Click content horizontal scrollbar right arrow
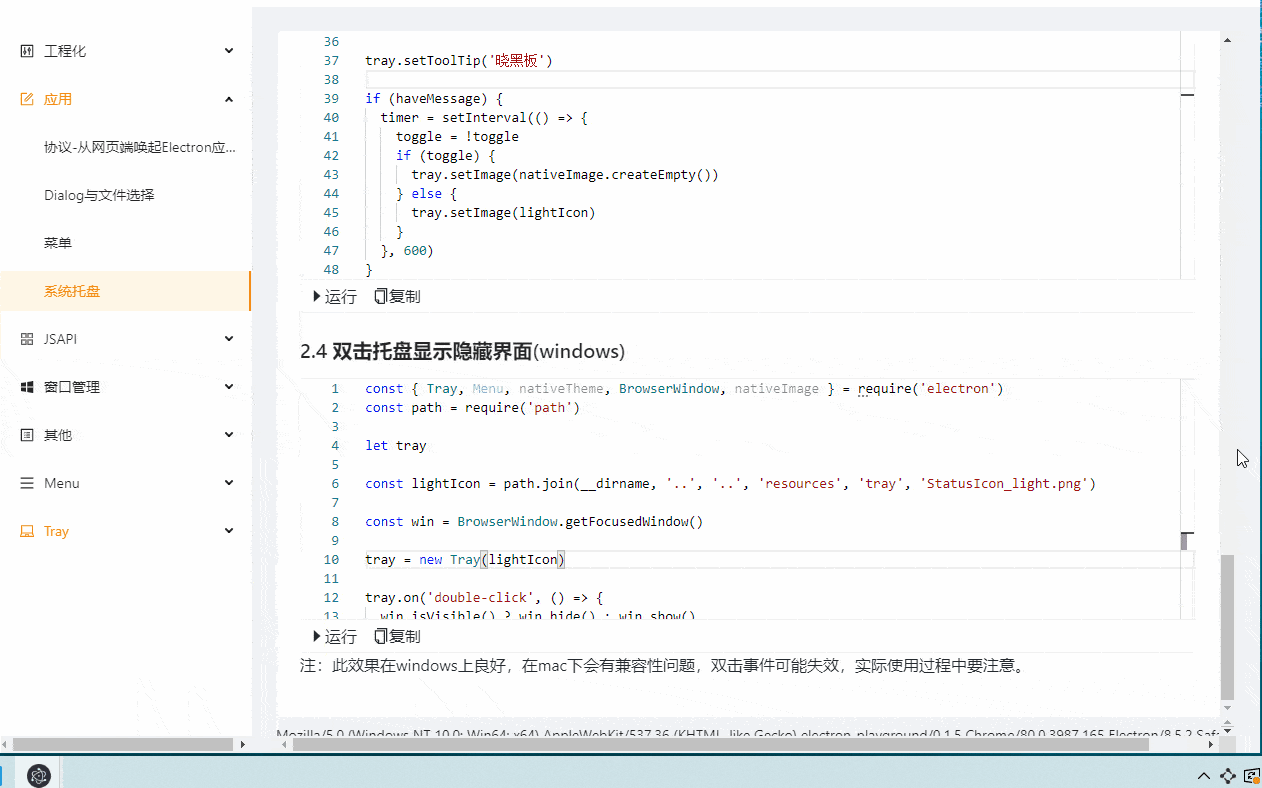Viewport: 1262px width, 788px height. click(x=1213, y=744)
